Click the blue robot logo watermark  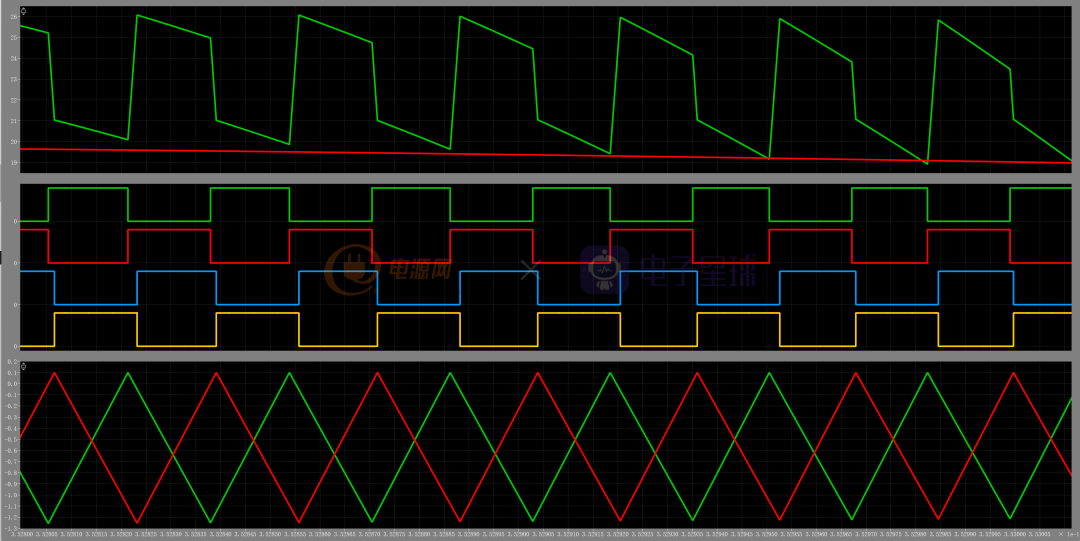point(603,270)
